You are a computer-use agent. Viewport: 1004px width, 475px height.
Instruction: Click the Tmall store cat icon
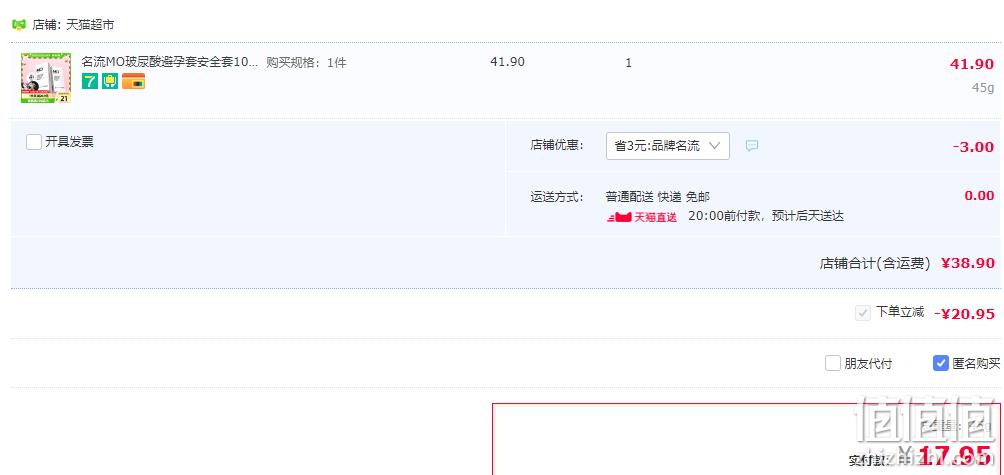[x=19, y=25]
